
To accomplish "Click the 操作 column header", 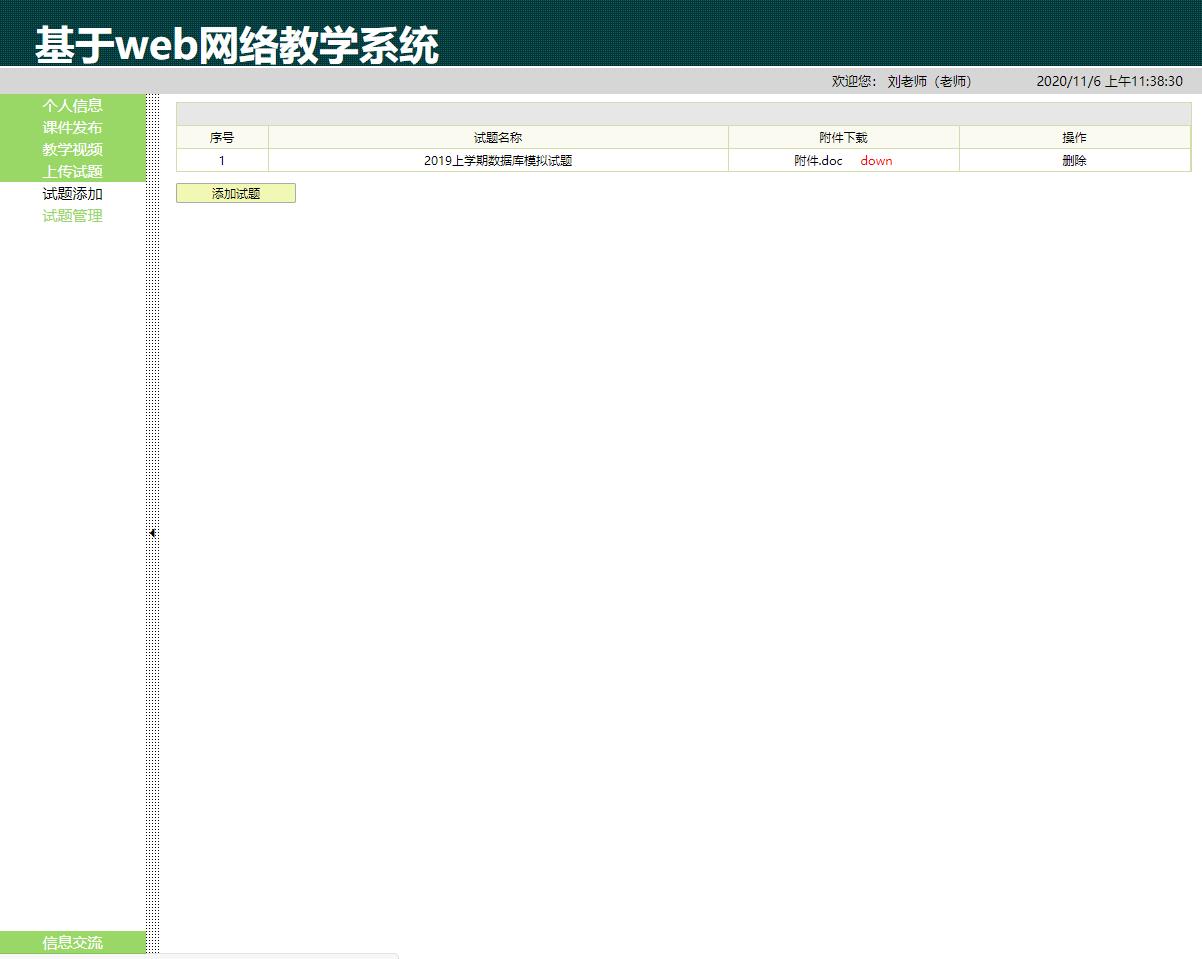I will pyautogui.click(x=1074, y=137).
